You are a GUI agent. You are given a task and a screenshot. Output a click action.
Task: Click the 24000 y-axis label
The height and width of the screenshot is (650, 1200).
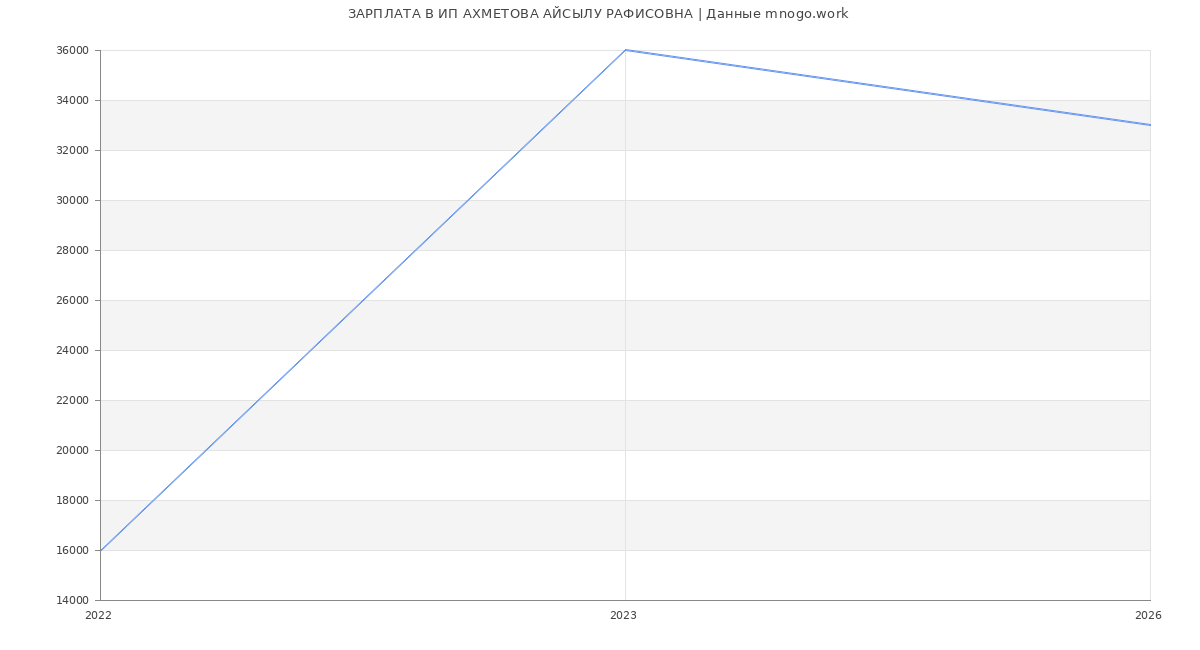click(72, 351)
